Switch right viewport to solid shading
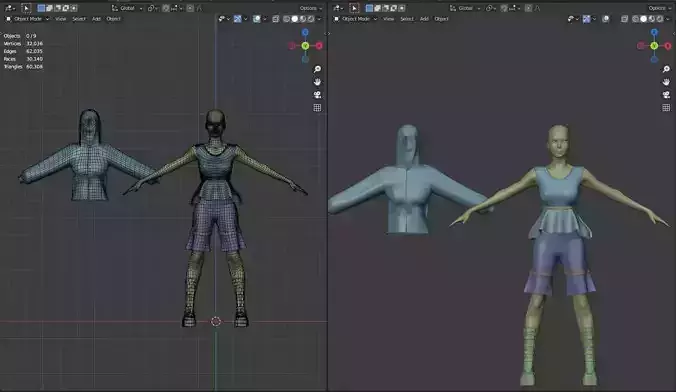The width and height of the screenshot is (676, 392). 643,19
